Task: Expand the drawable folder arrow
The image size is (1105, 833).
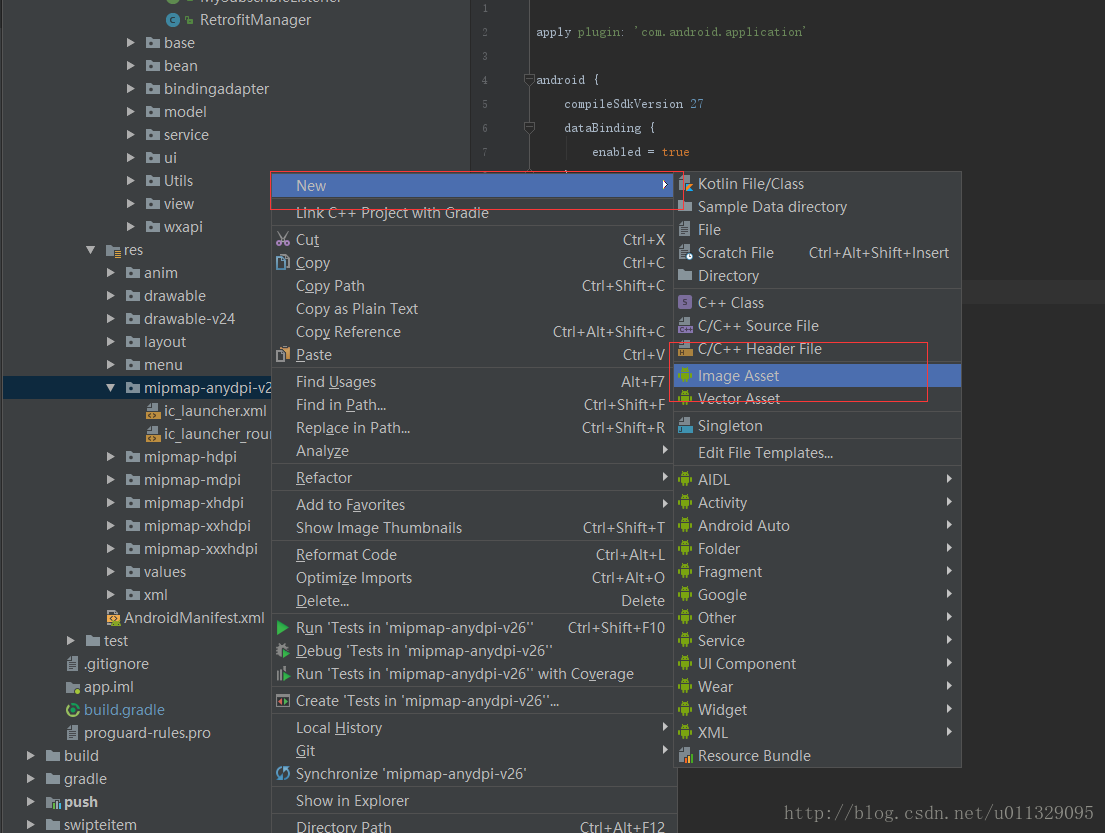Action: tap(111, 296)
